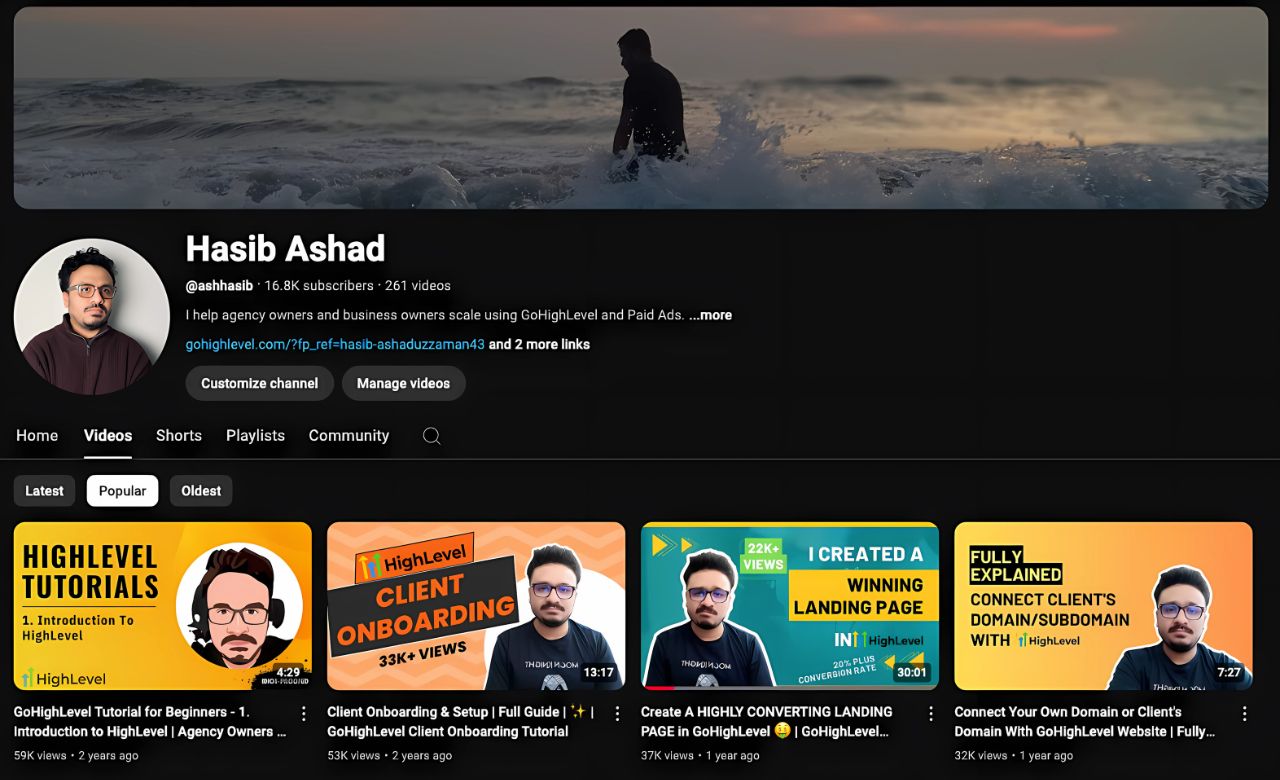Select the Latest sort filter chip
The image size is (1280, 780).
[44, 491]
